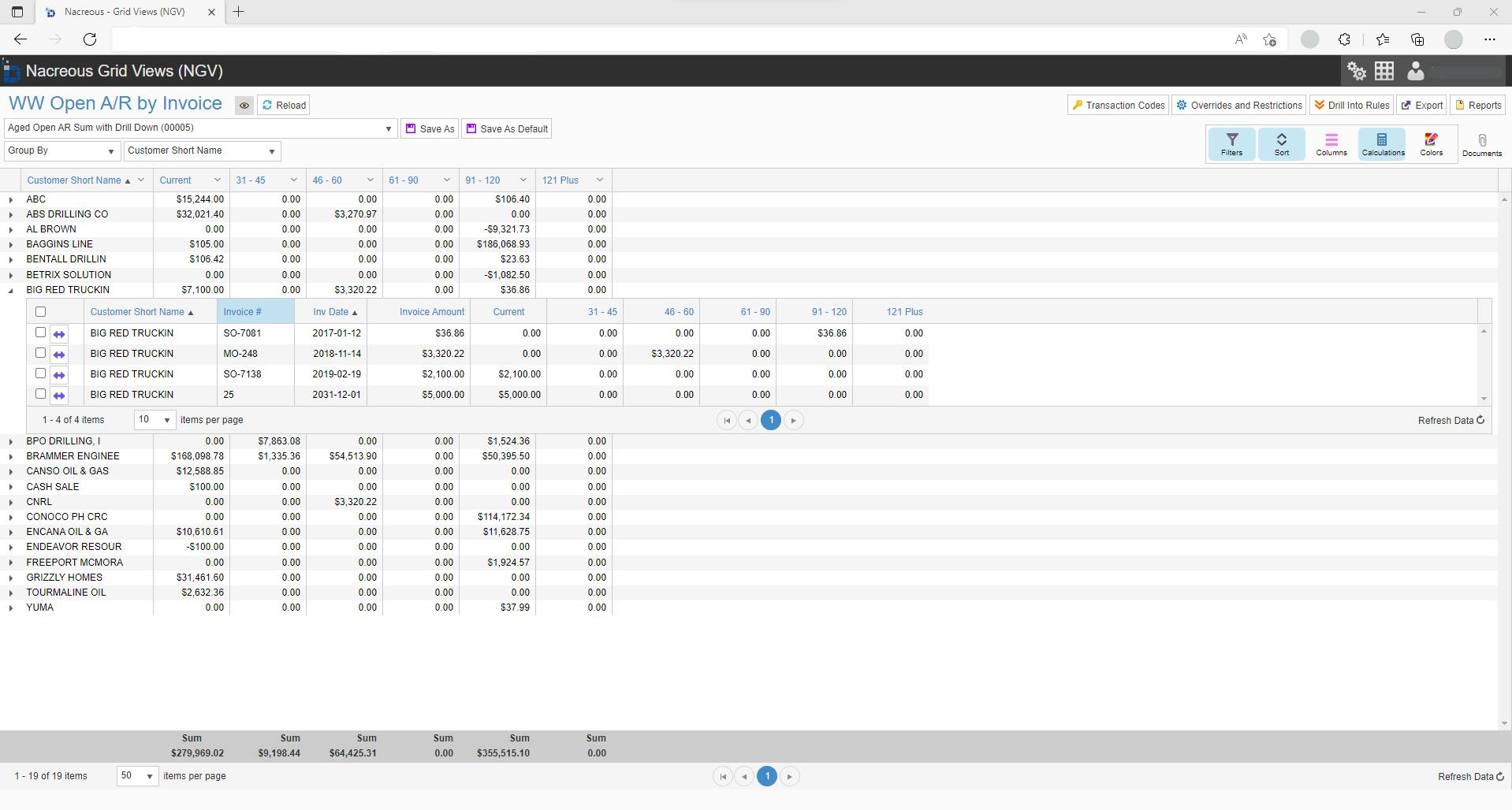Click the next page arrow in bottom pagination

click(x=789, y=776)
